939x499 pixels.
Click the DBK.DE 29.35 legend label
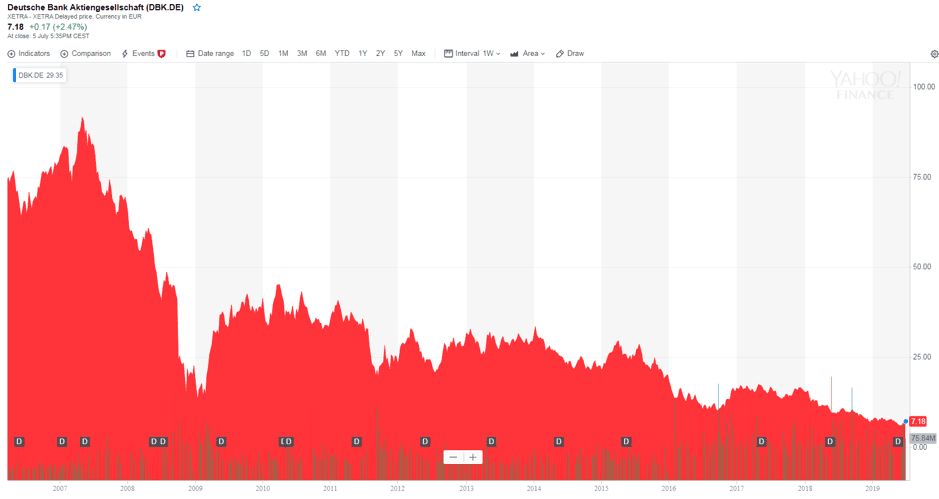[40, 75]
